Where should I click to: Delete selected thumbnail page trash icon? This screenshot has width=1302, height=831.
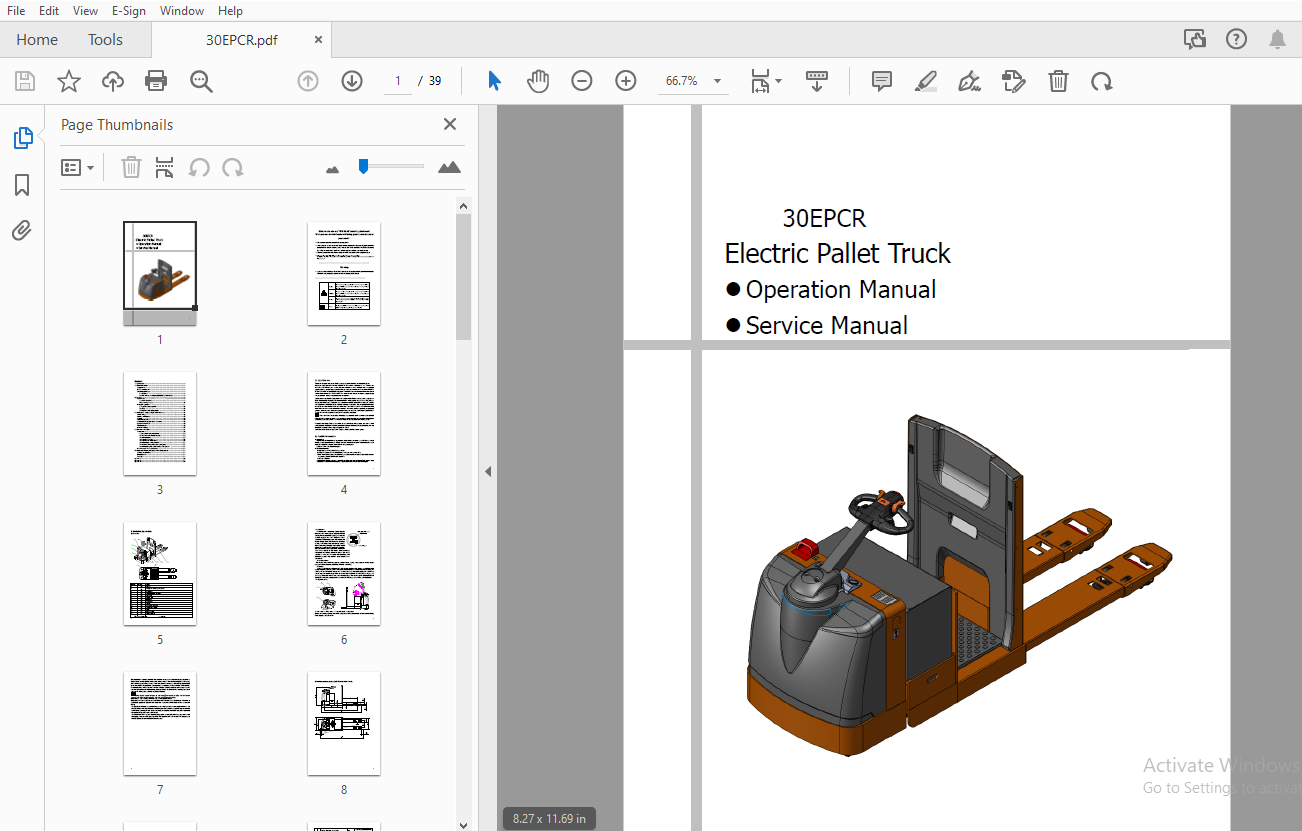coord(131,167)
